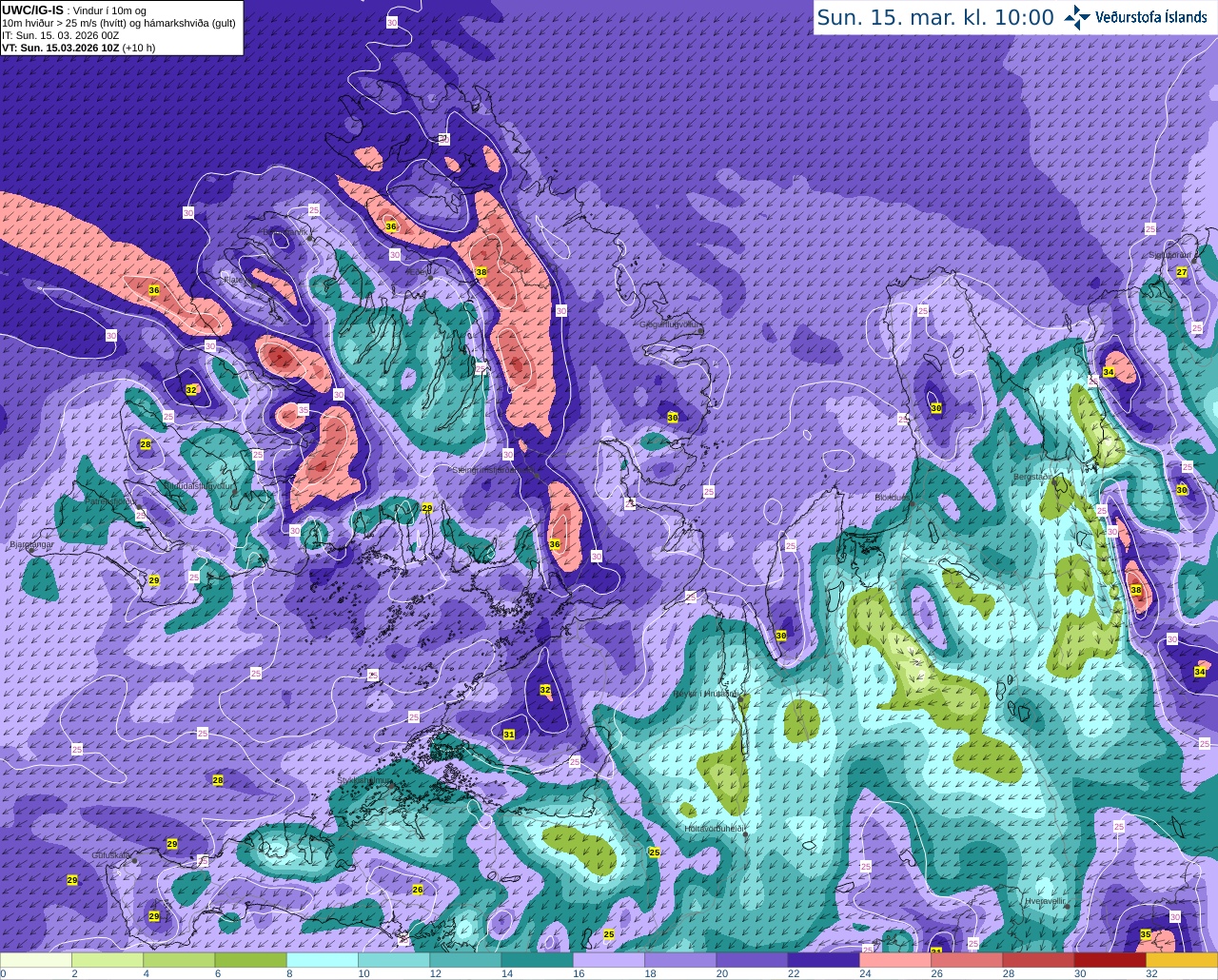This screenshot has width=1218, height=980.
Task: Click the Gufuskálar station label
Action: (111, 855)
